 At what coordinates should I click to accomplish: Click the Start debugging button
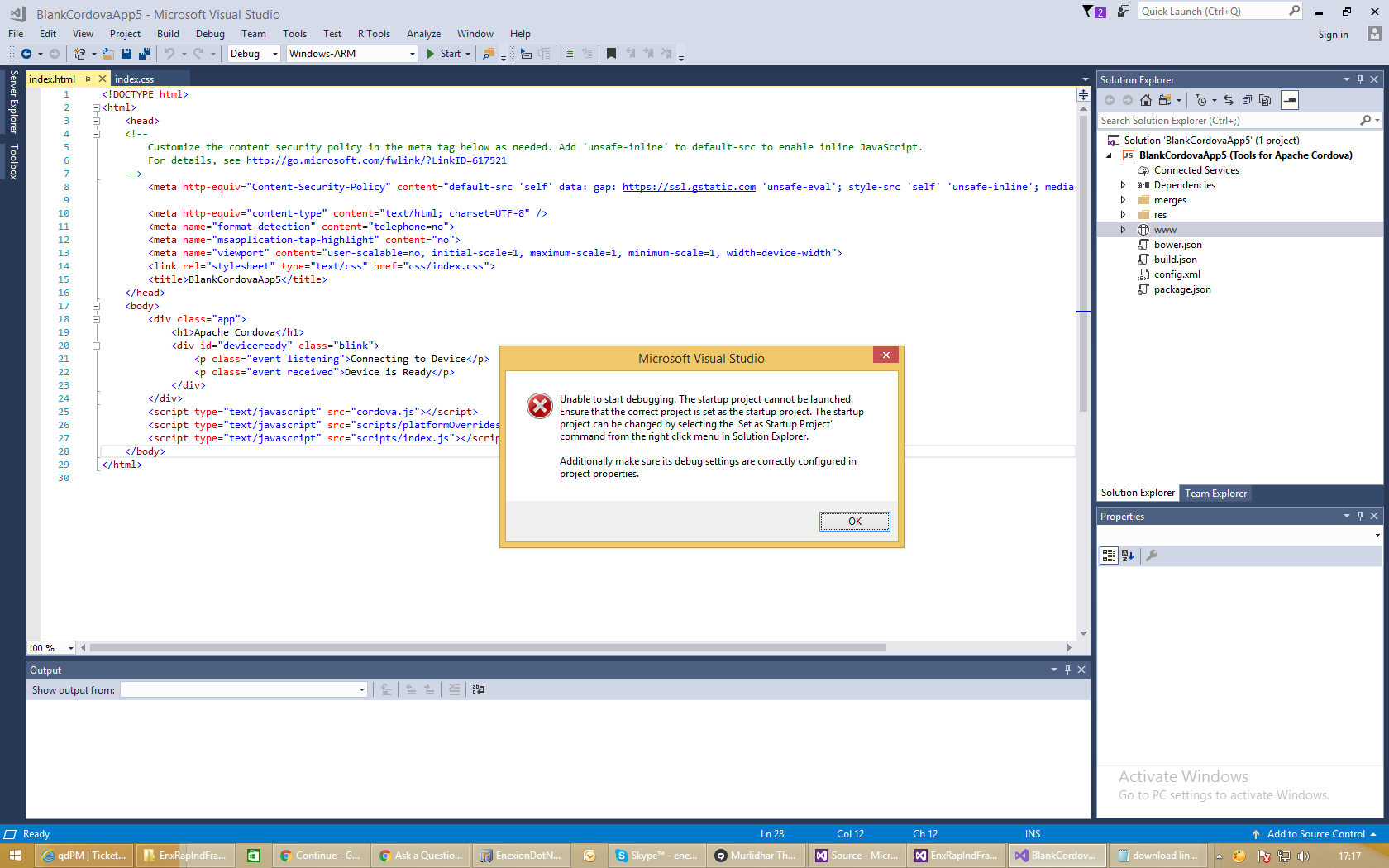pos(444,54)
